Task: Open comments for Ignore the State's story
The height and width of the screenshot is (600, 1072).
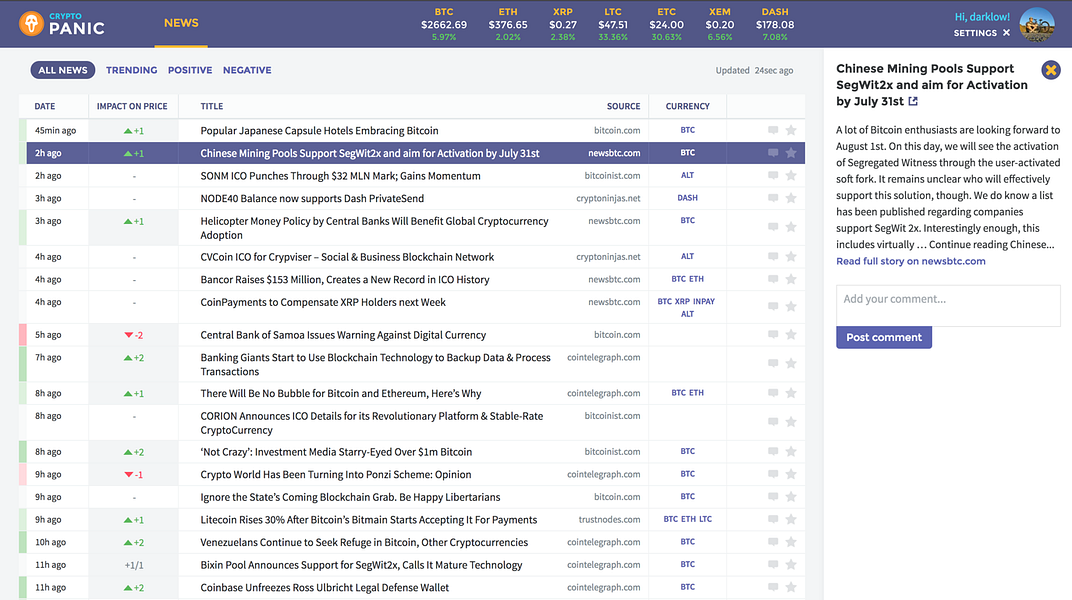Action: coord(773,497)
